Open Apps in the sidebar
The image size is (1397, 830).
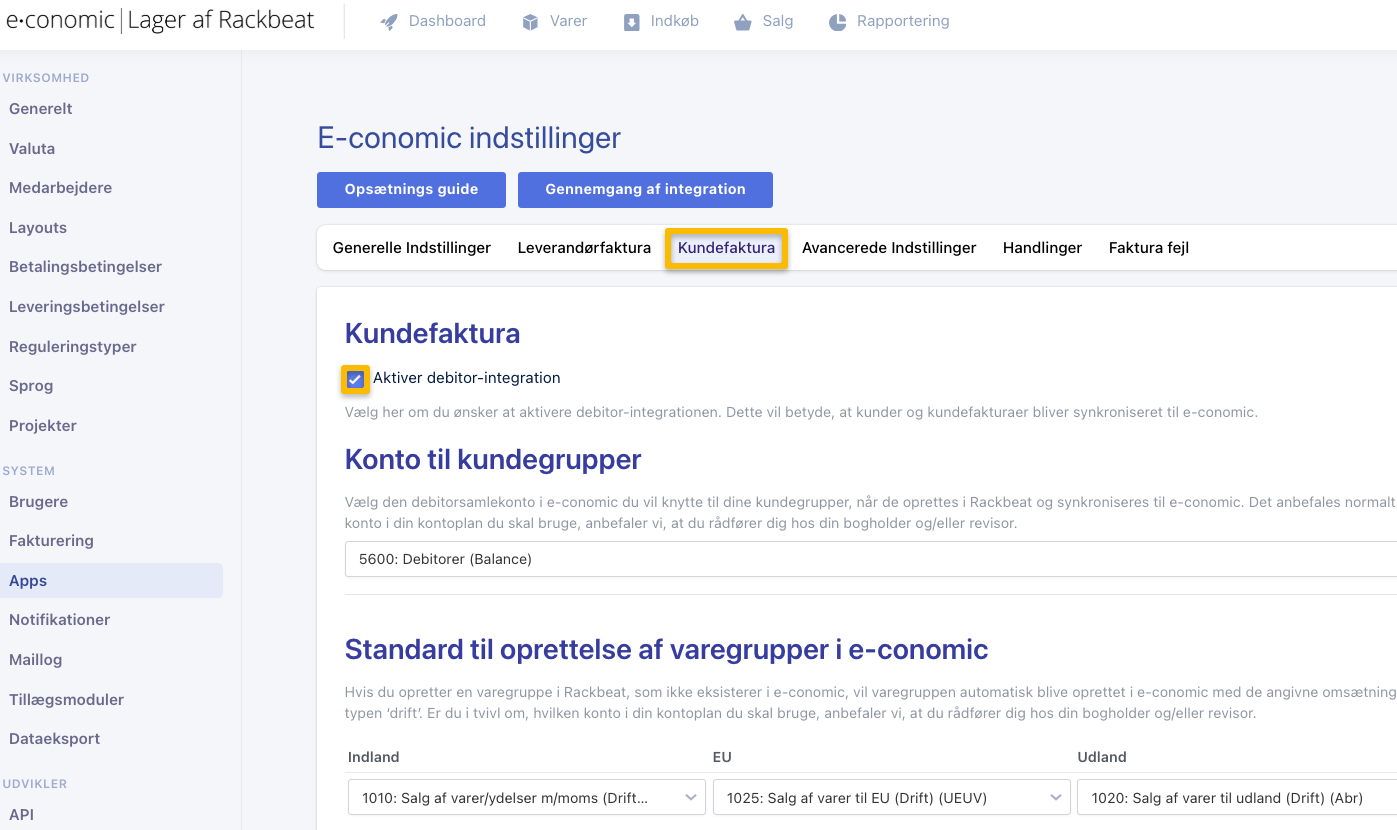[x=27, y=580]
